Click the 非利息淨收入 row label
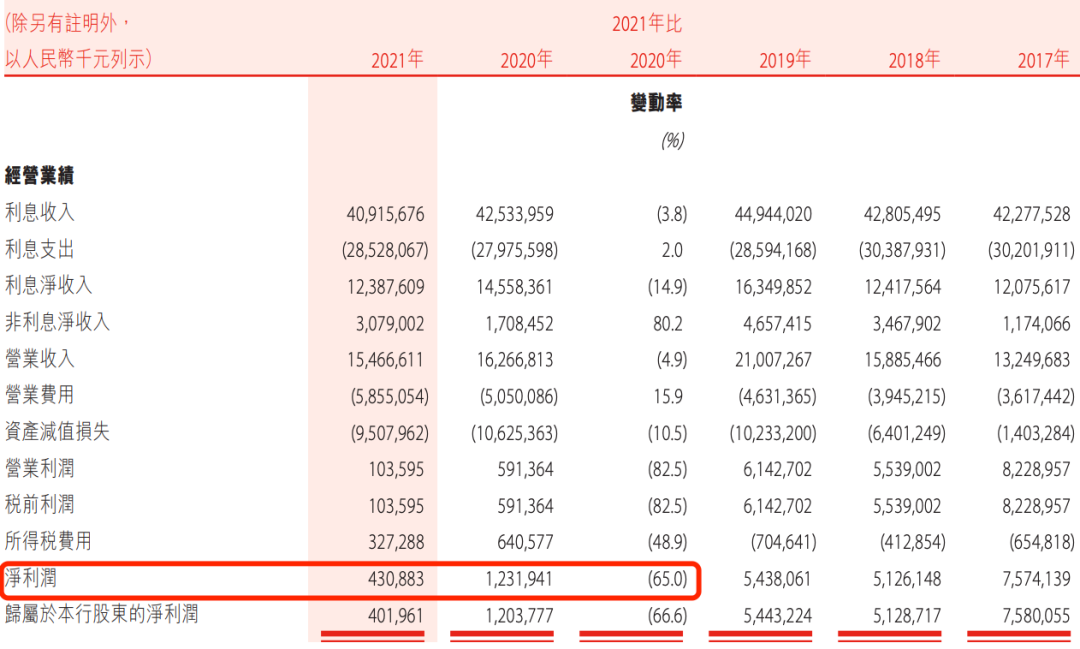This screenshot has width=1080, height=649. (58, 322)
